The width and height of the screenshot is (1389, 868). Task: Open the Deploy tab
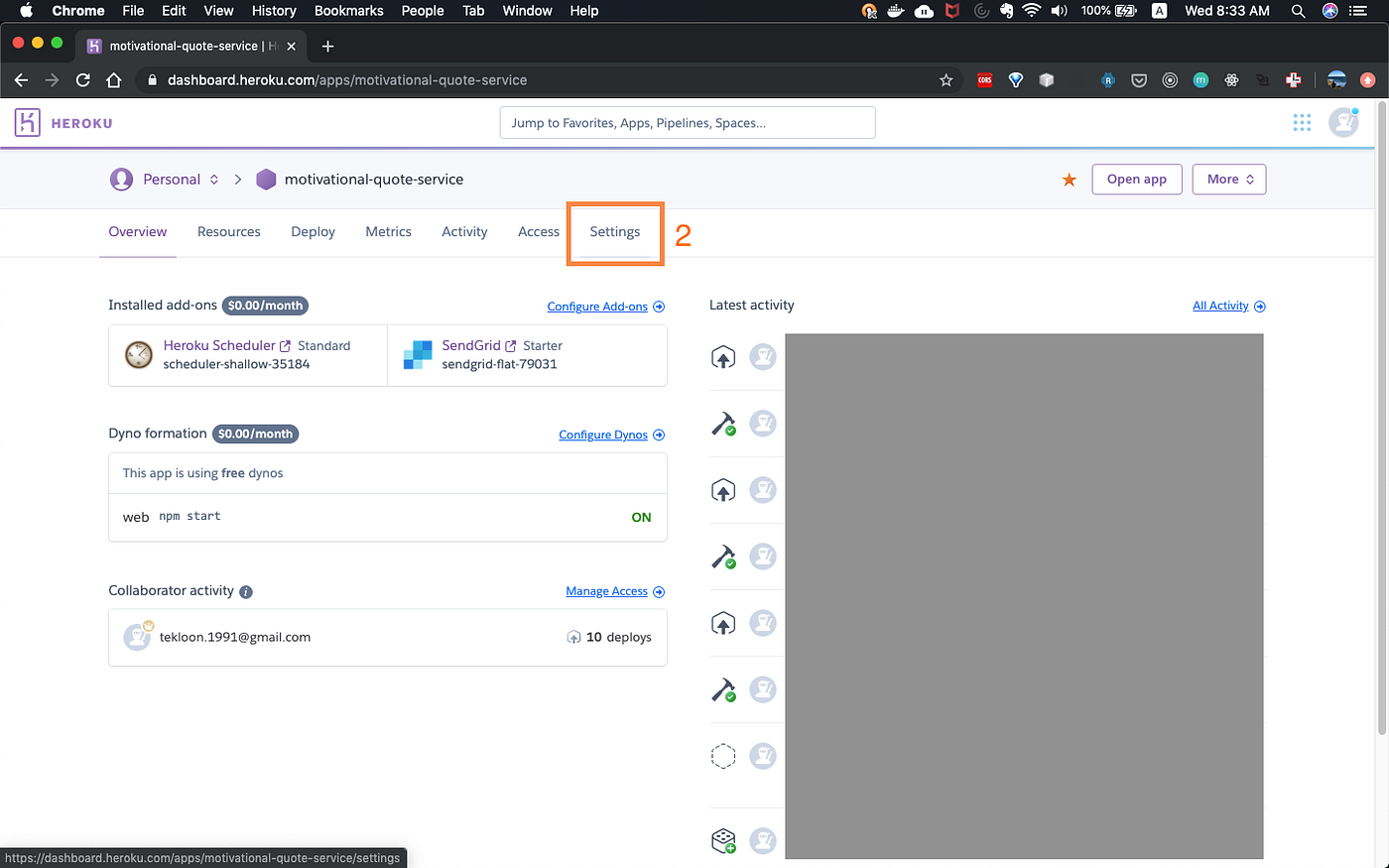(x=314, y=232)
